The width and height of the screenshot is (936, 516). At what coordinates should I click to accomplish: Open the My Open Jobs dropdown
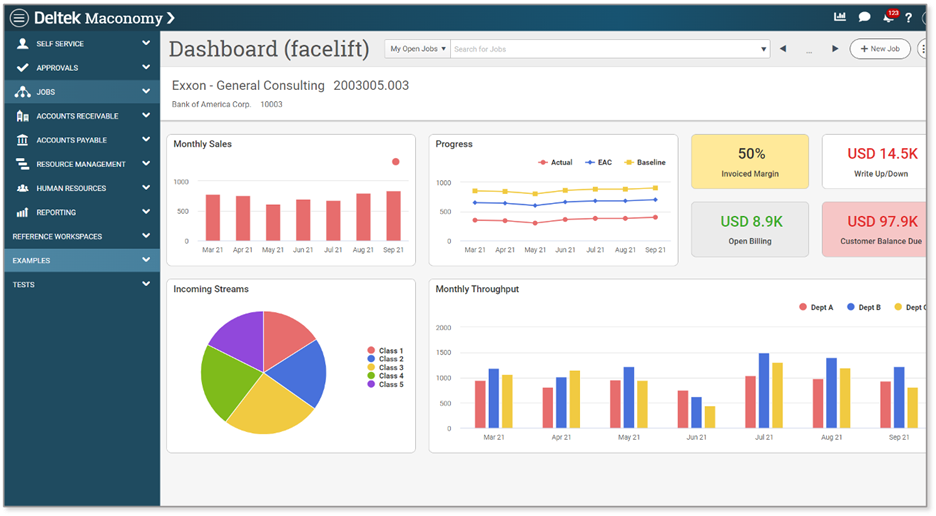point(418,49)
